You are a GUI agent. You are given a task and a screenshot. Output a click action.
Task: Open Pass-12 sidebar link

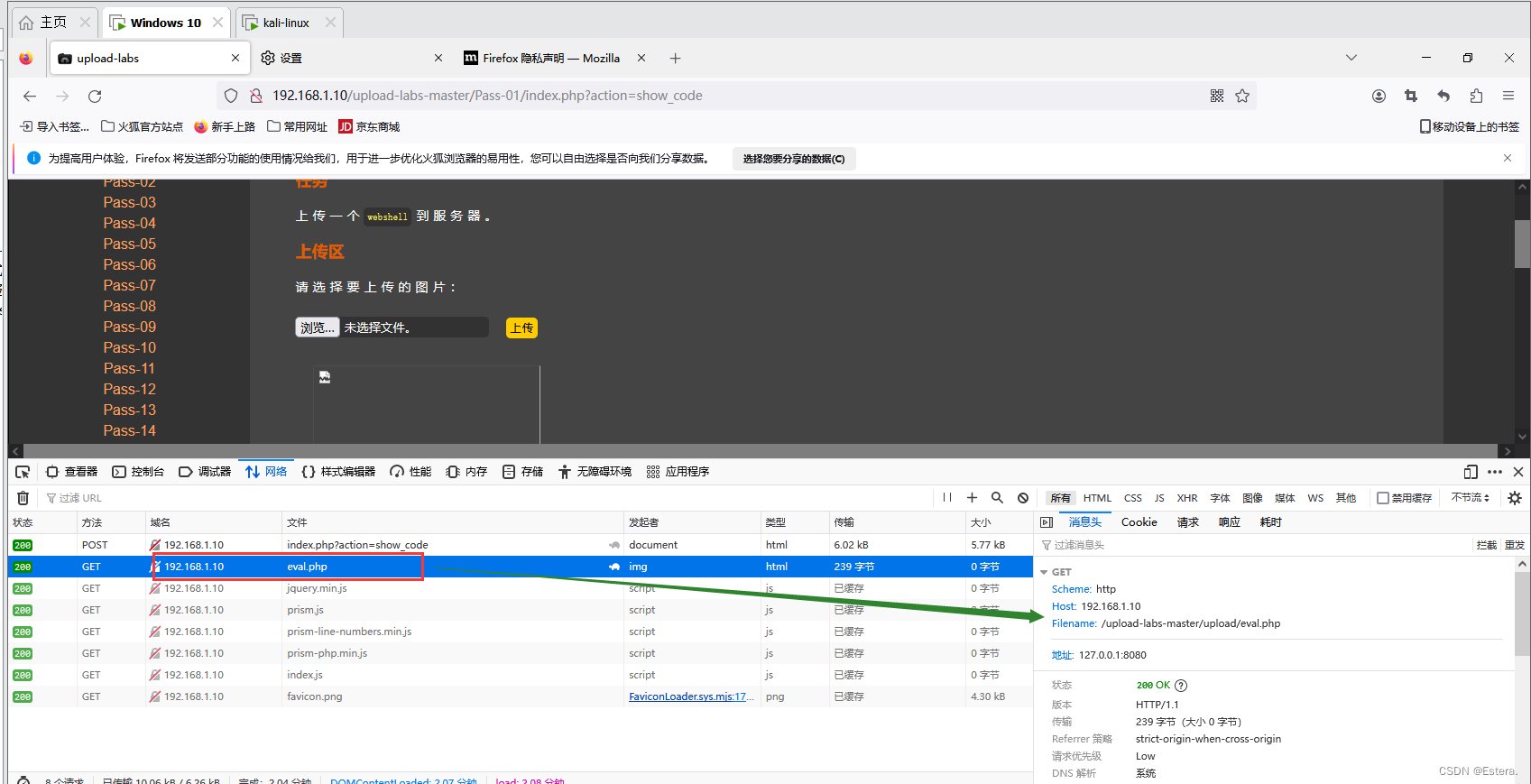tap(129, 389)
